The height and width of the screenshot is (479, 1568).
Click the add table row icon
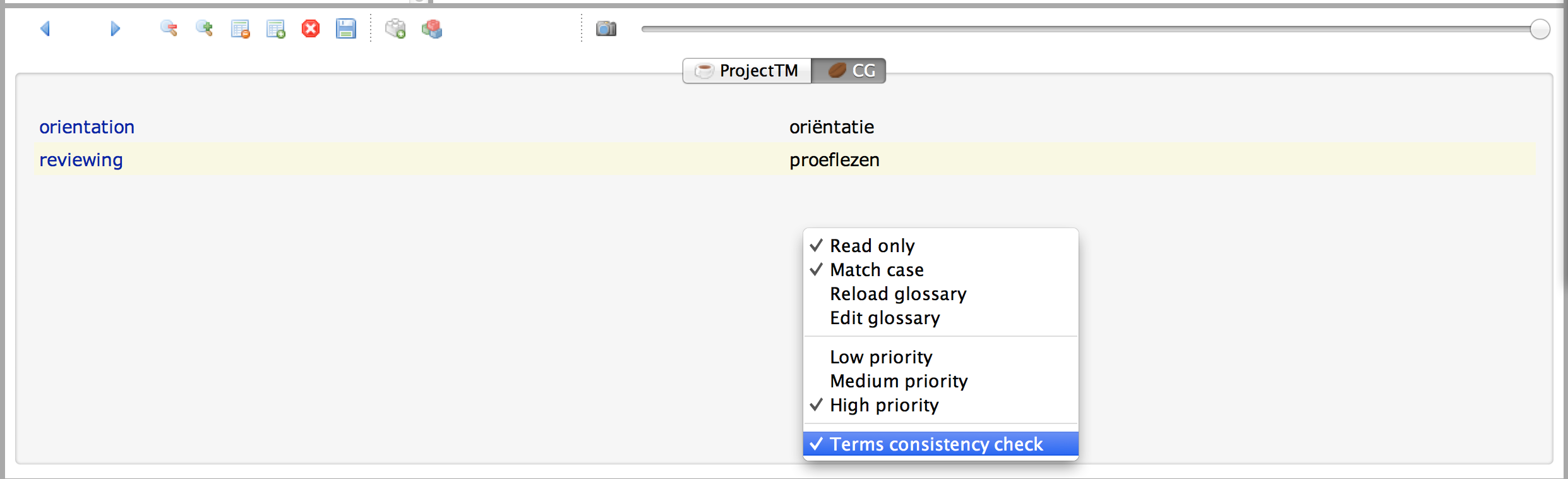tap(275, 29)
